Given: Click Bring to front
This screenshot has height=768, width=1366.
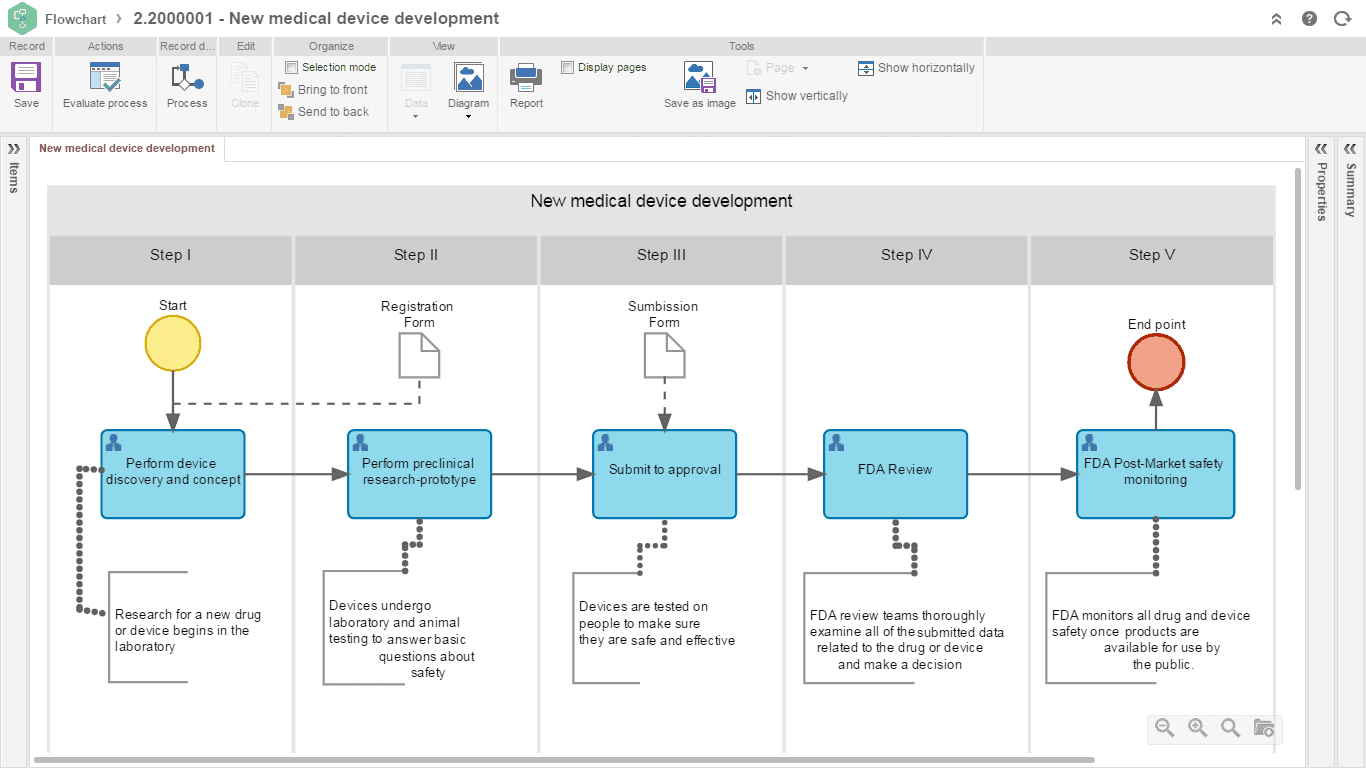Looking at the screenshot, I should tap(323, 90).
